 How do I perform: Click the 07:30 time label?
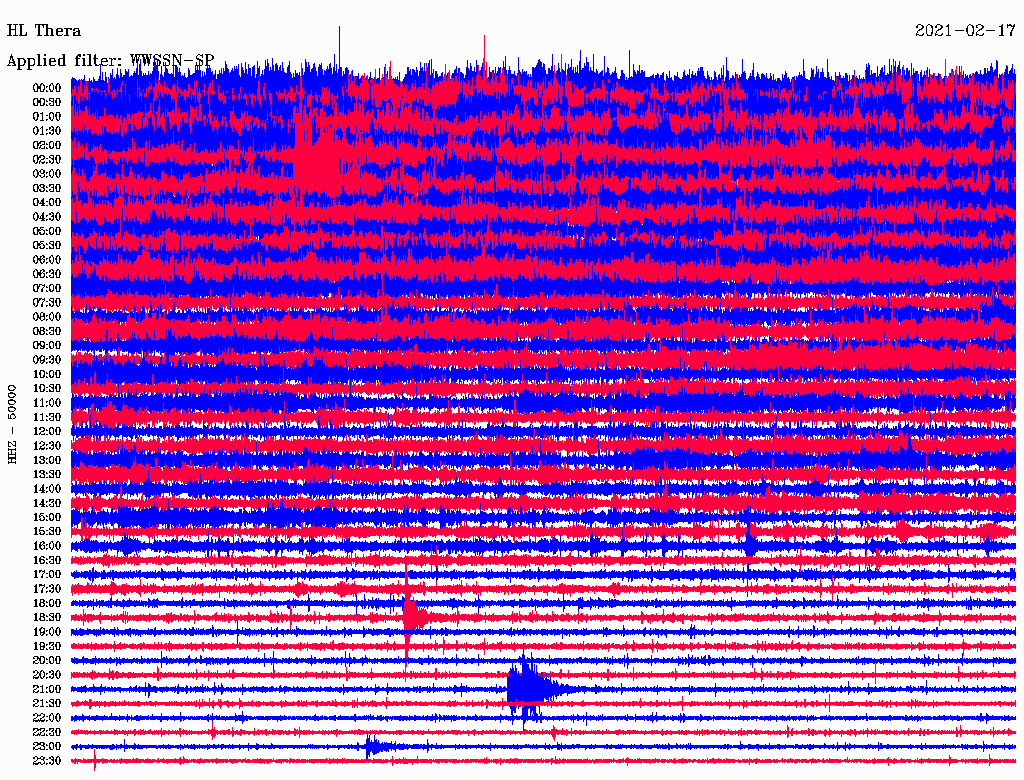(47, 302)
